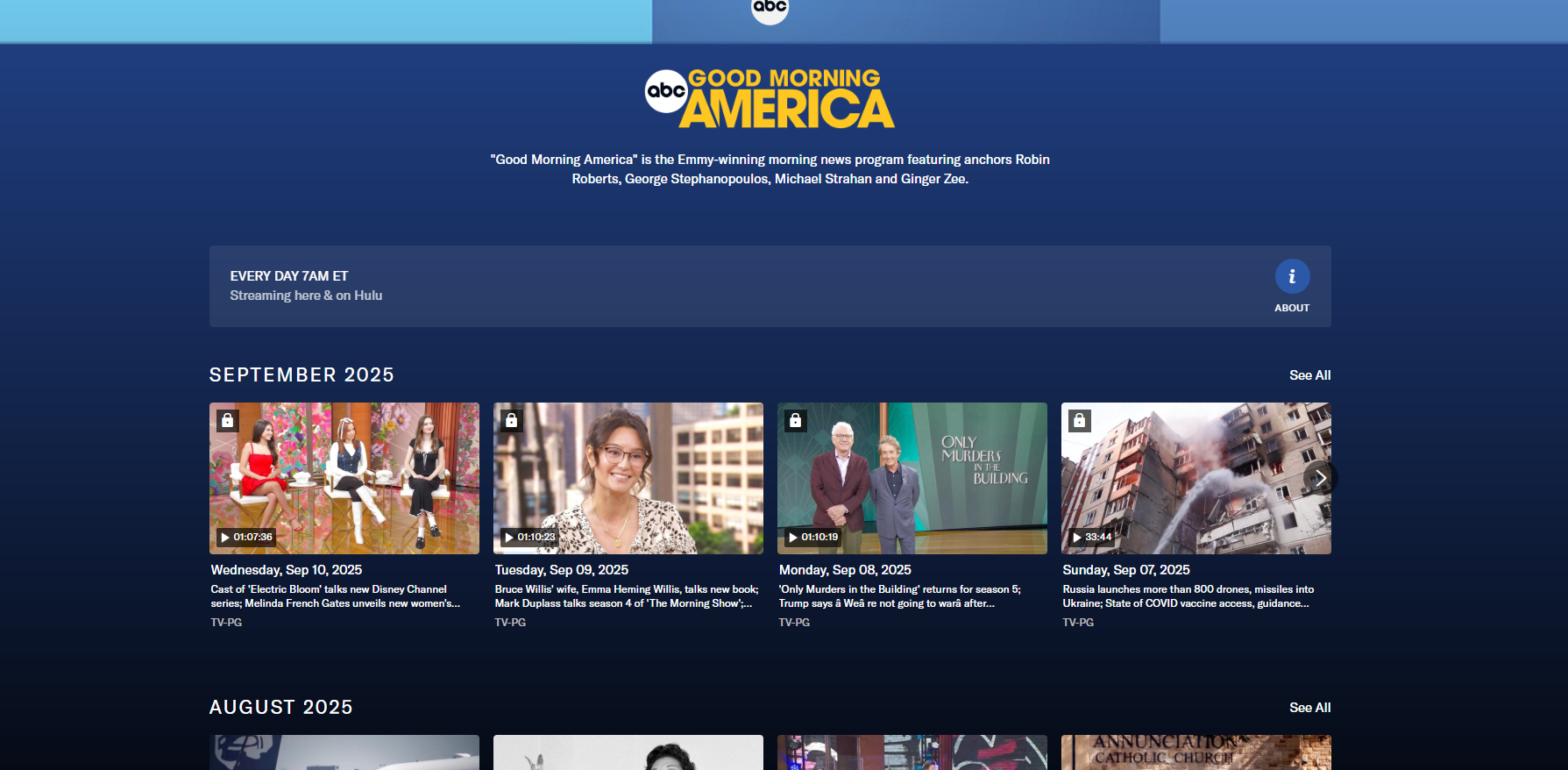
Task: Play the 01:10:19 Monday episode
Action: (812, 537)
